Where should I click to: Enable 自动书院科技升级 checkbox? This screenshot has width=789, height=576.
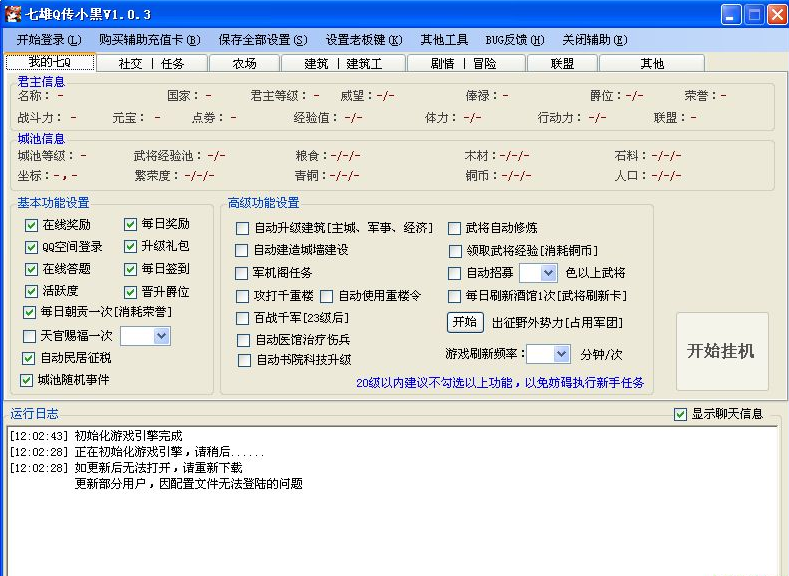tap(245, 360)
